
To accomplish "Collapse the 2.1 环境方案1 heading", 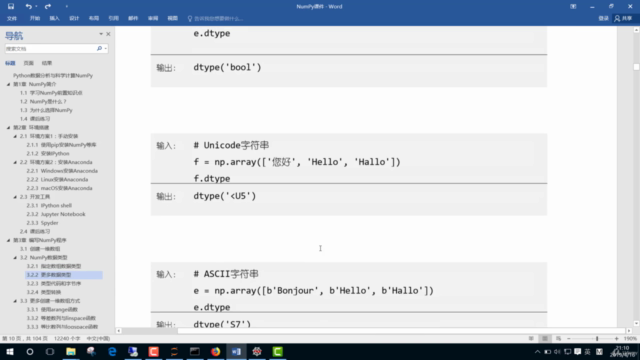I will tap(15, 136).
